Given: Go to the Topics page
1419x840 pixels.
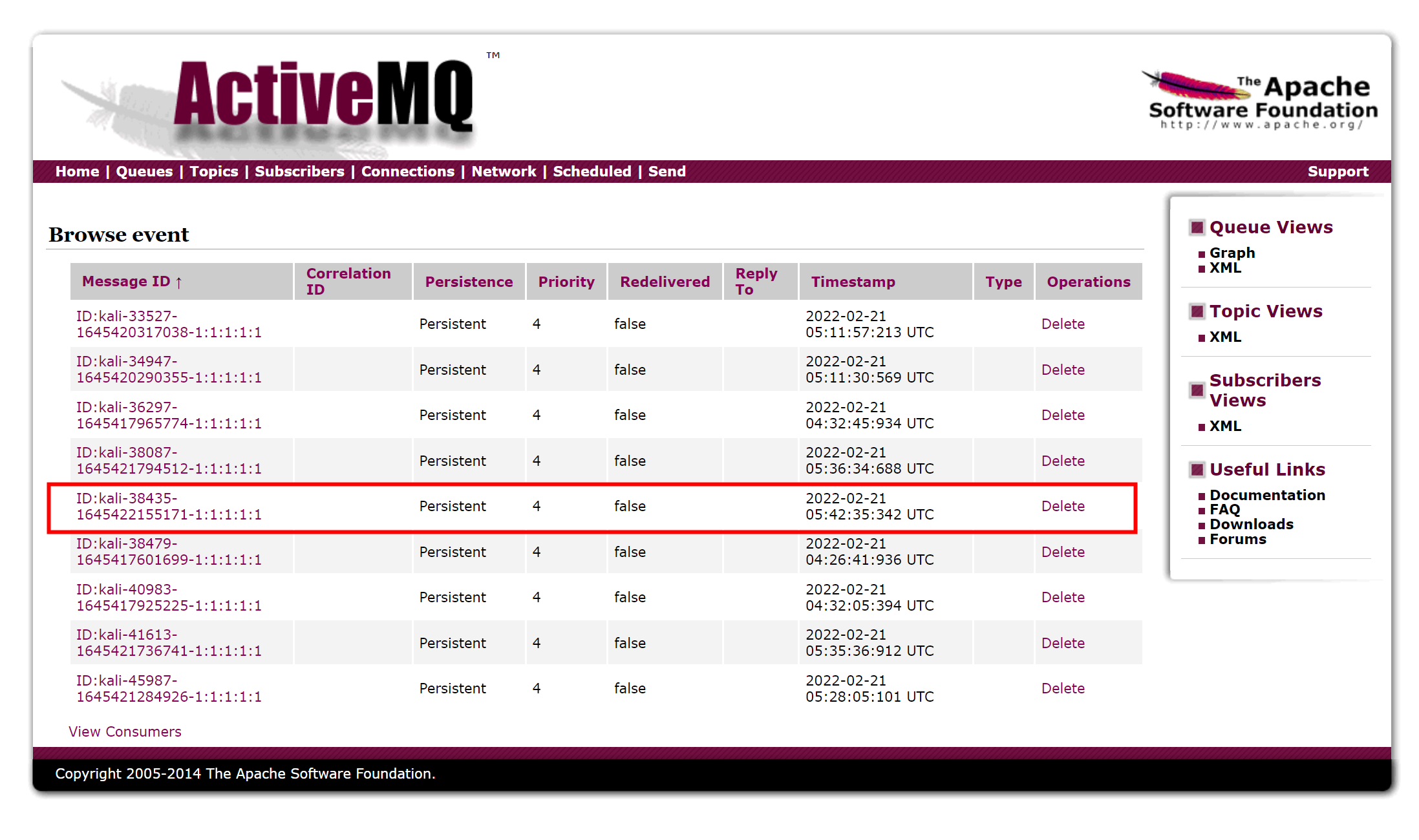Looking at the screenshot, I should pos(213,171).
